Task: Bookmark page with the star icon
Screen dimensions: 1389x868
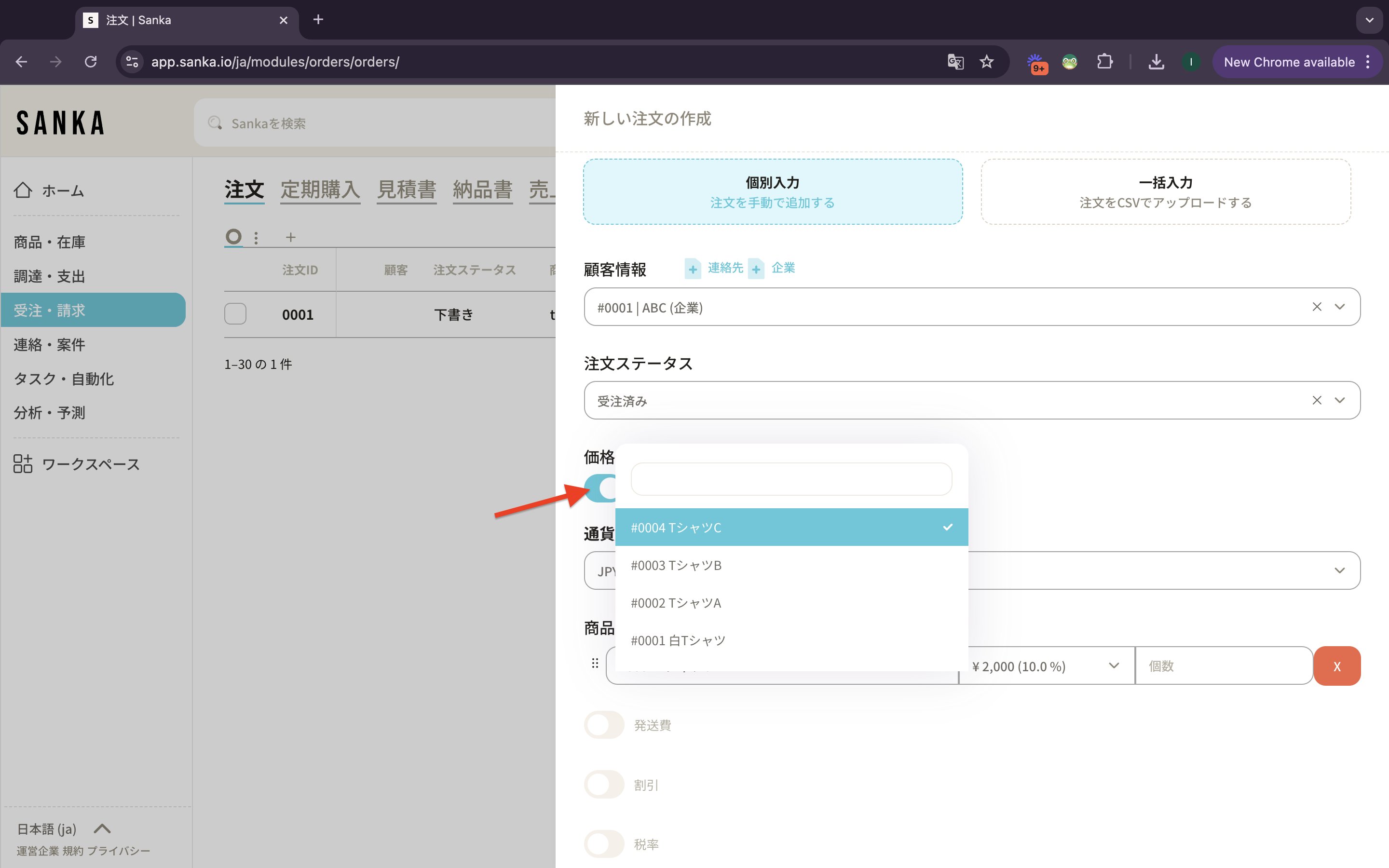Action: (987, 62)
